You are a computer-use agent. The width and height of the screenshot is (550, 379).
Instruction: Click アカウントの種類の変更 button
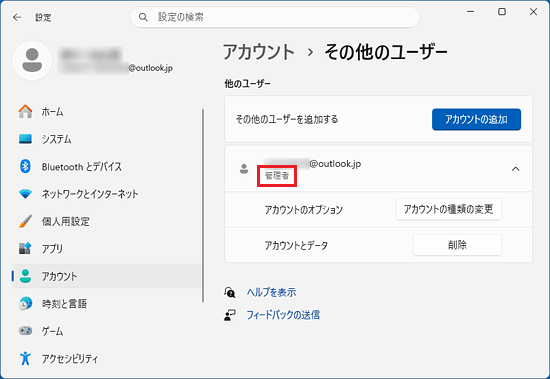click(x=449, y=209)
